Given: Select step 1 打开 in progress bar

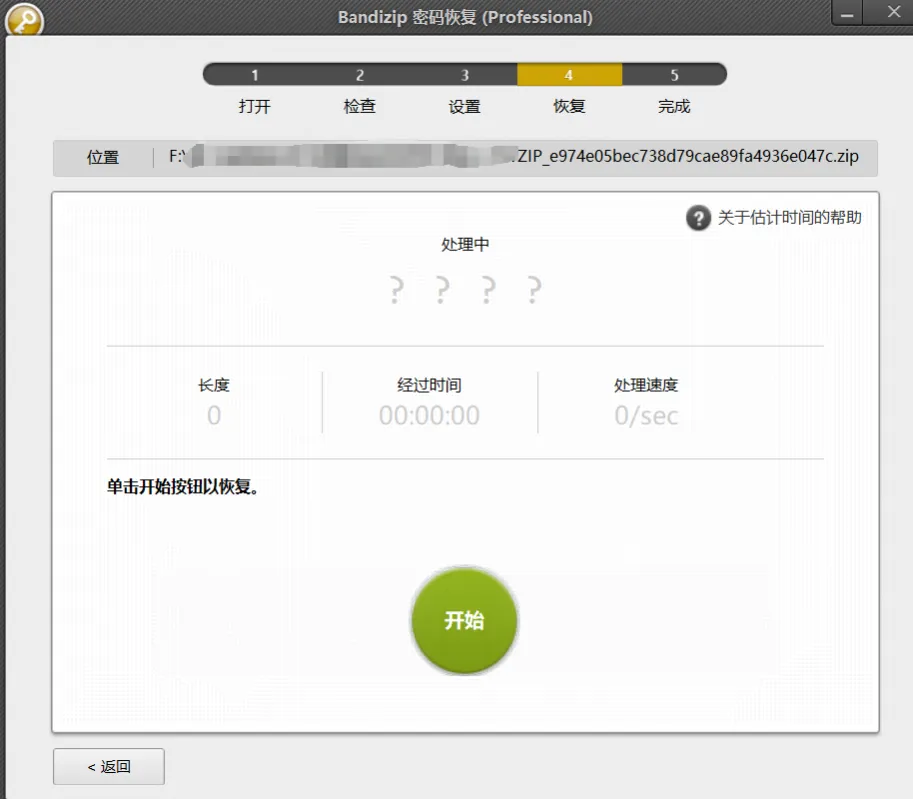Looking at the screenshot, I should pyautogui.click(x=254, y=75).
